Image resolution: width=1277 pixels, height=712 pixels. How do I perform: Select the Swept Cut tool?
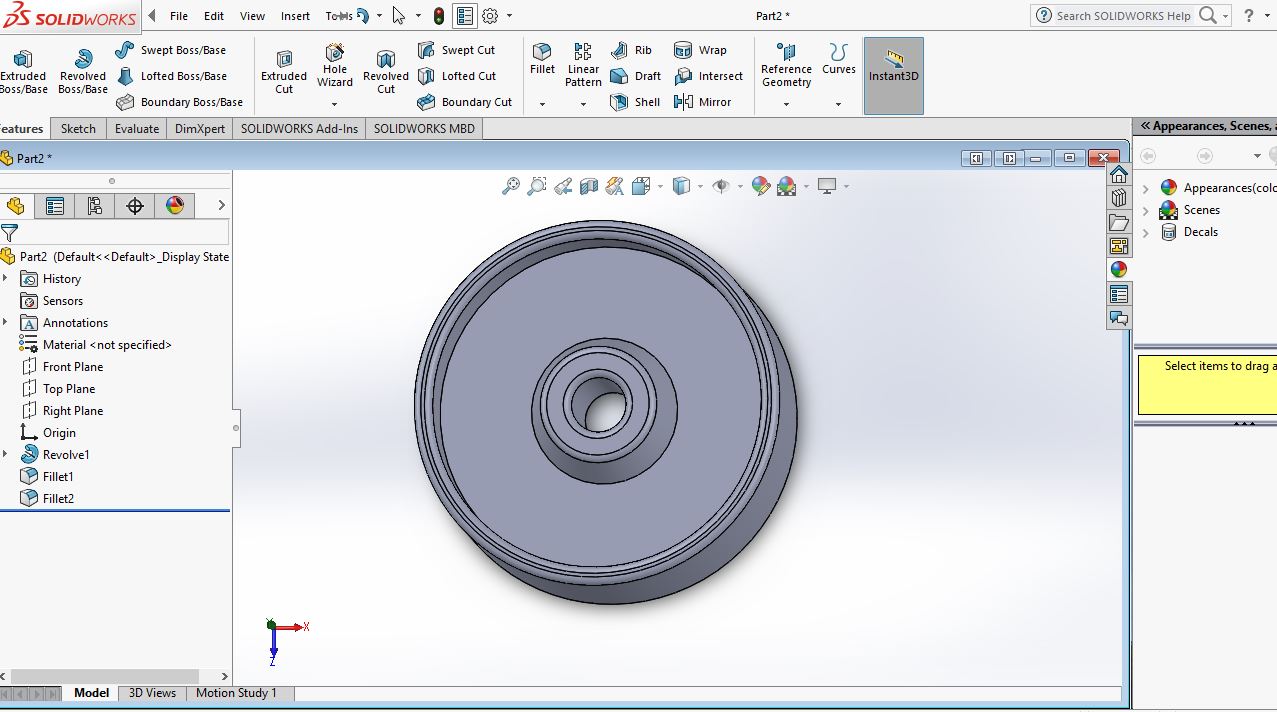[456, 50]
